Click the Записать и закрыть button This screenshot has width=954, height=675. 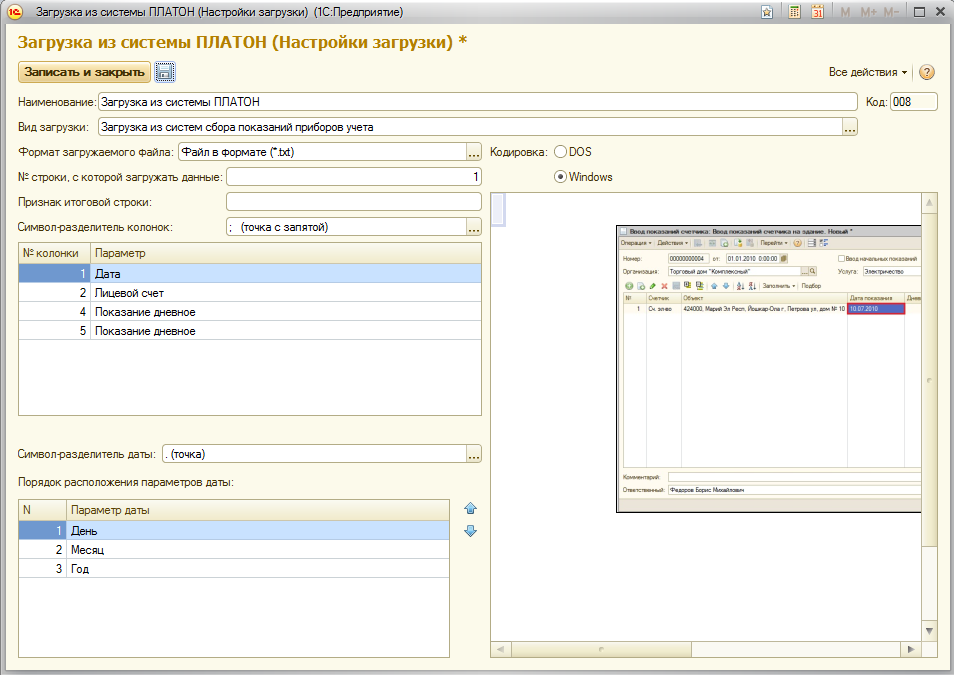(85, 72)
